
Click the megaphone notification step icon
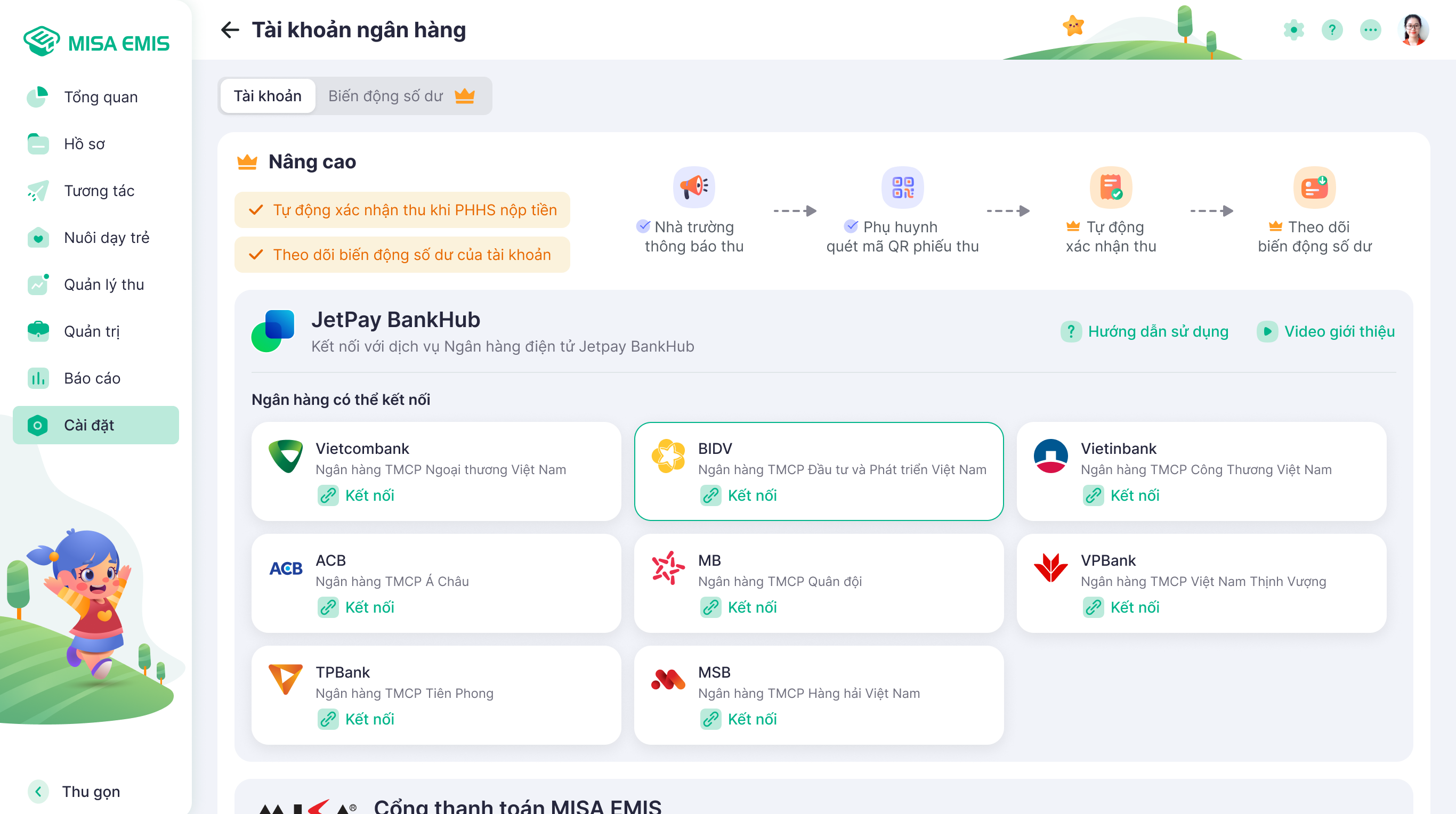pyautogui.click(x=693, y=187)
